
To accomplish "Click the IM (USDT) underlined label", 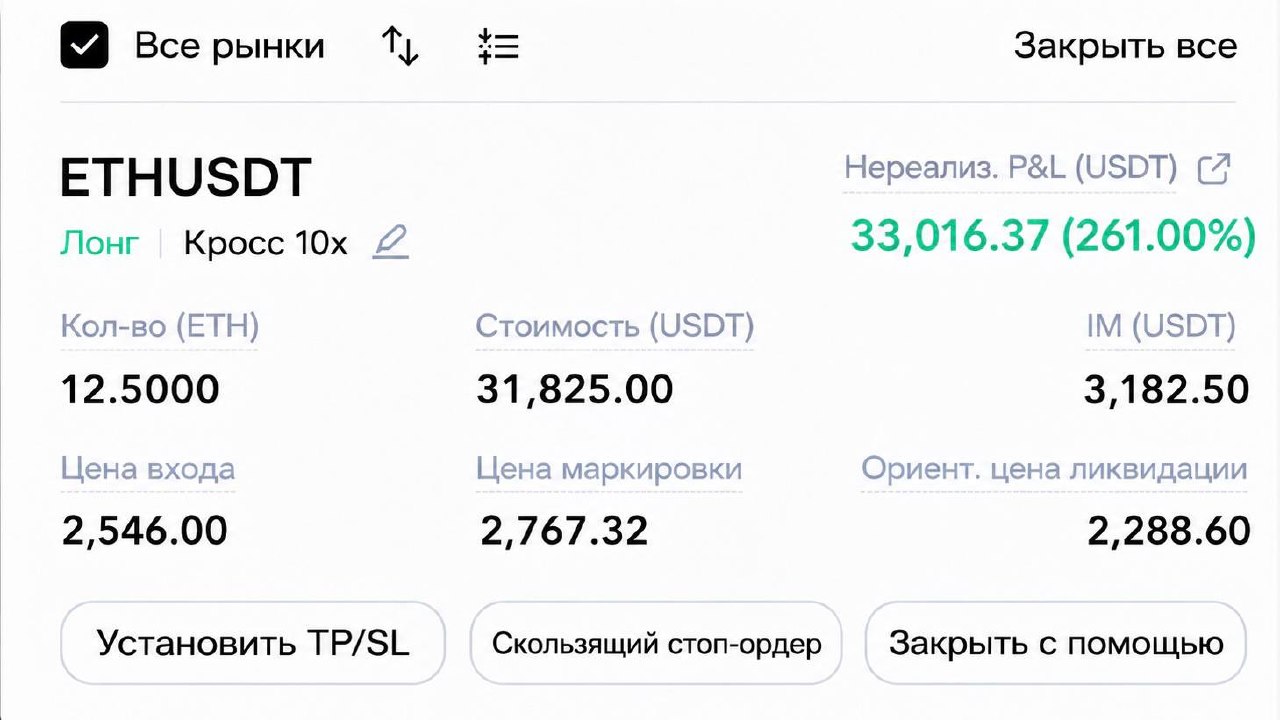I will tap(1161, 327).
